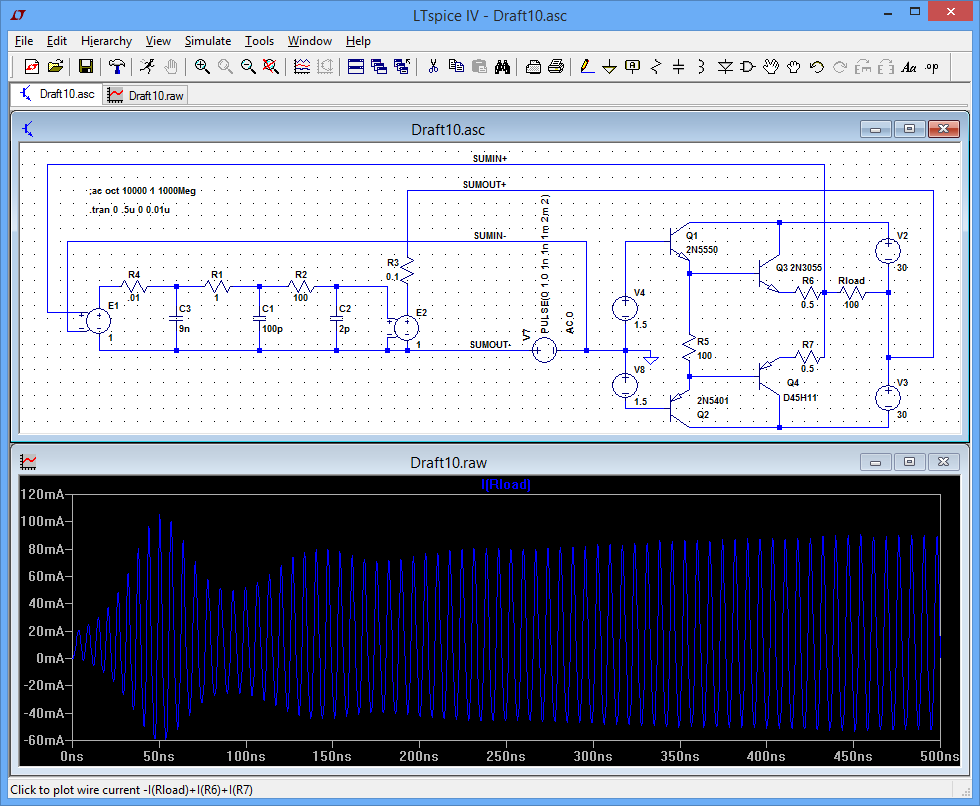Tile windows horizontally using toolbar icon

(x=356, y=66)
